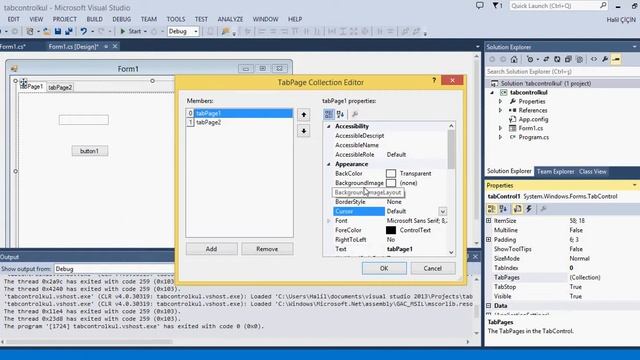The height and width of the screenshot is (360, 640).
Task: Click the Save icon in main toolbar
Action: (x=58, y=31)
